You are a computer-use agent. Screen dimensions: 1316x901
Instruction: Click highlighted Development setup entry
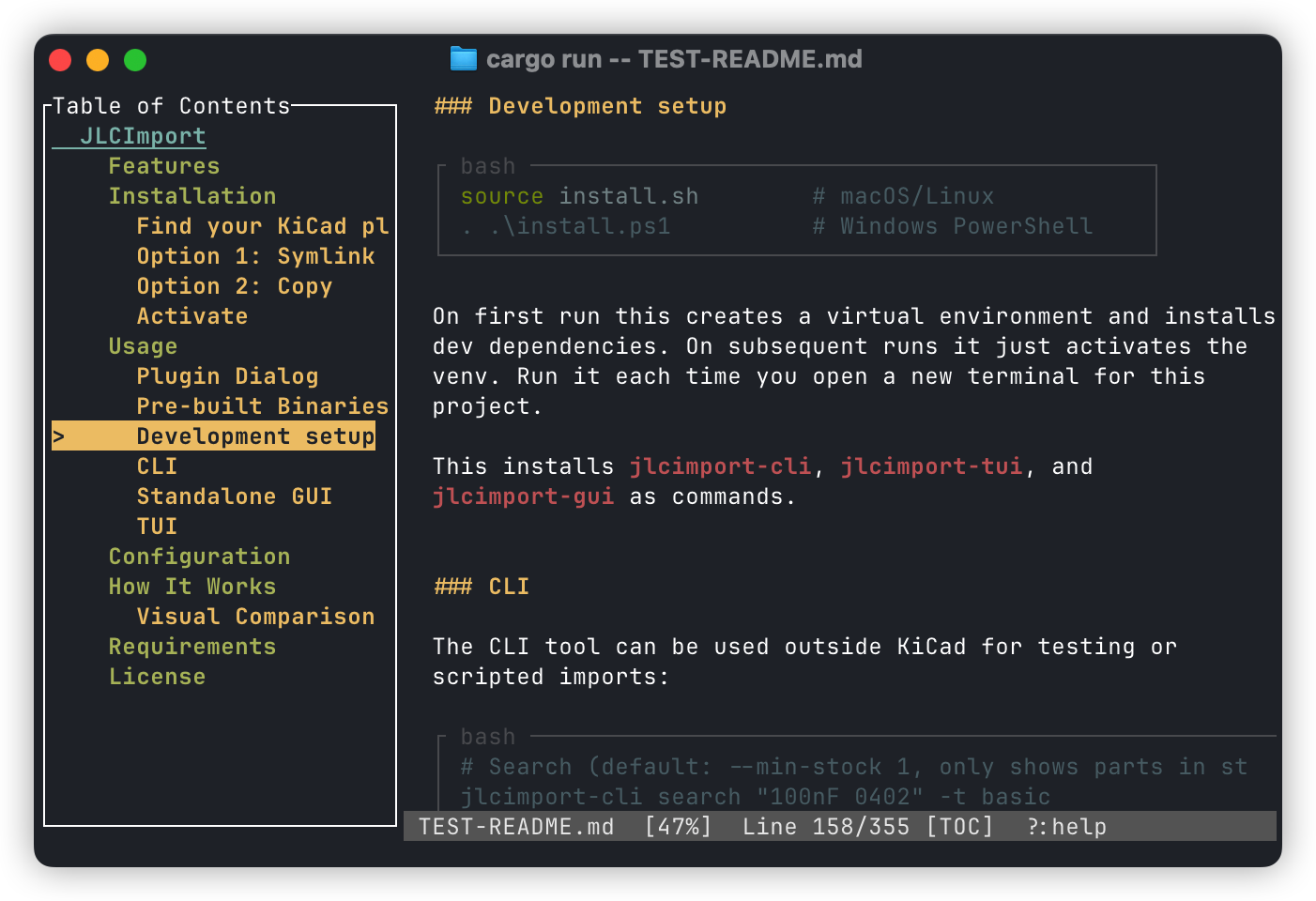[x=214, y=436]
